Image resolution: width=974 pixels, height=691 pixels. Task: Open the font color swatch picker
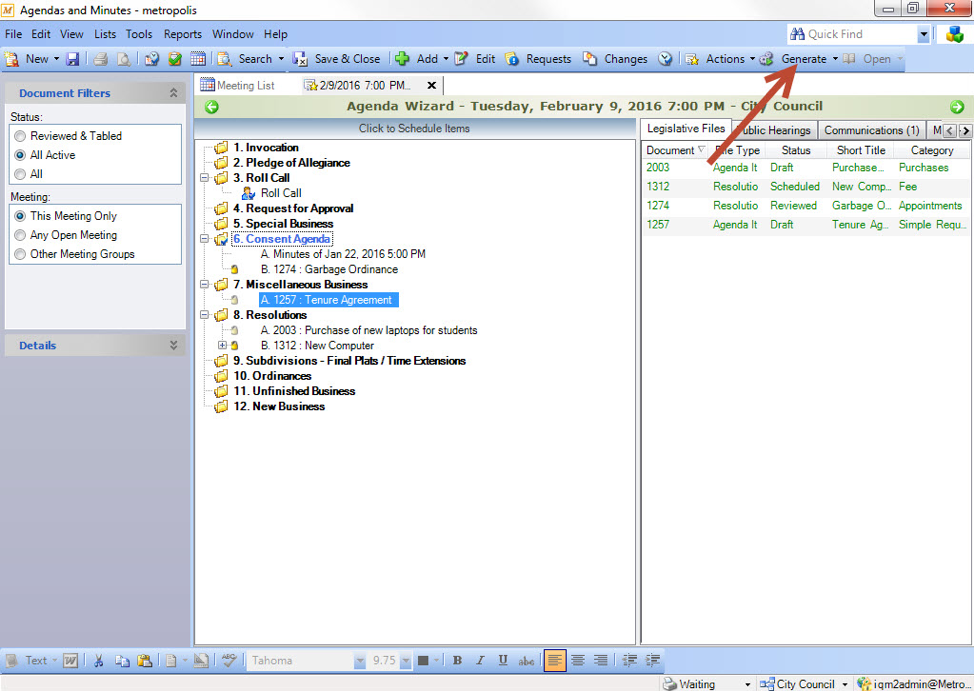click(423, 661)
